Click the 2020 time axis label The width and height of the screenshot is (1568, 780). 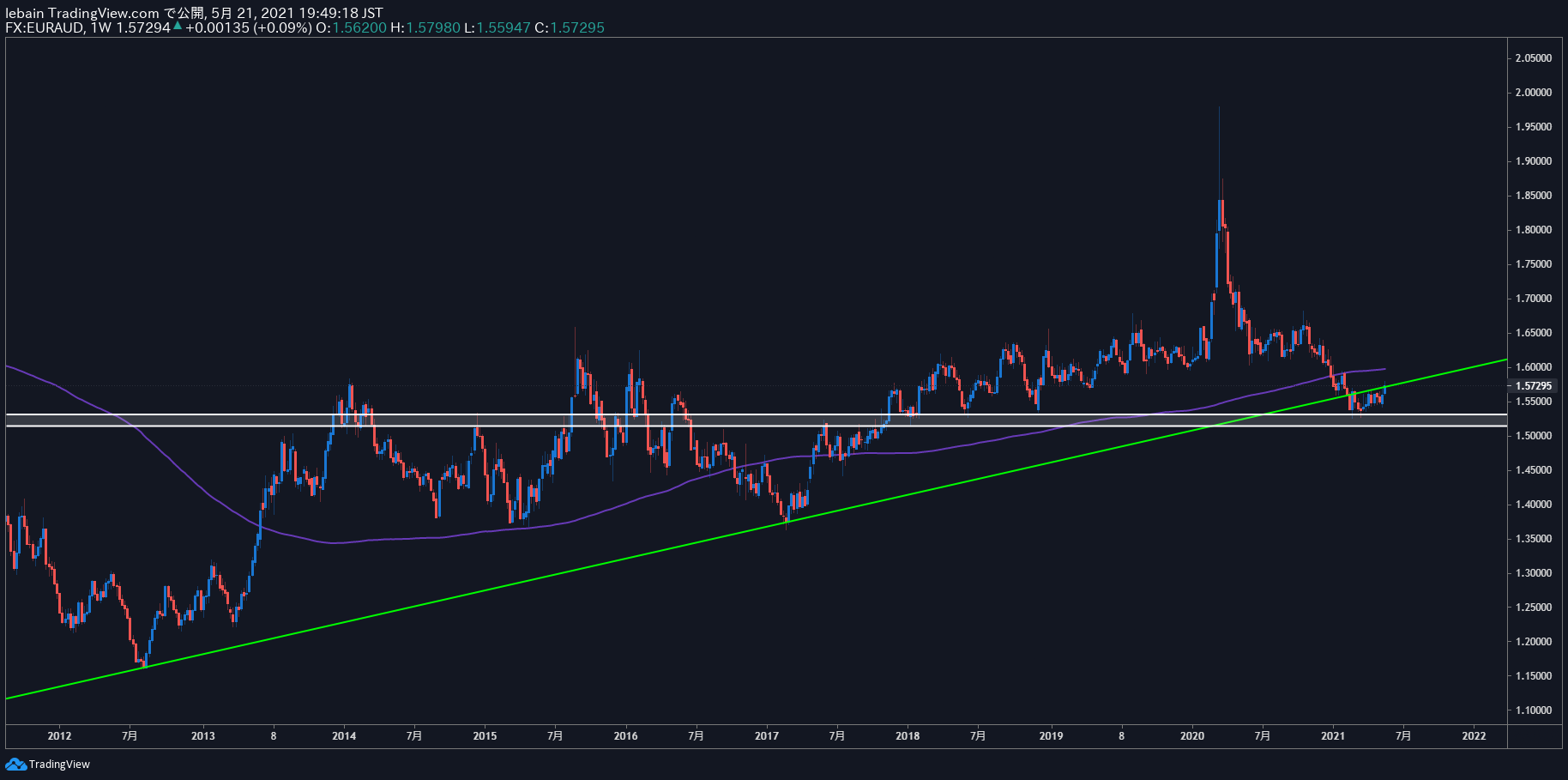(1192, 736)
